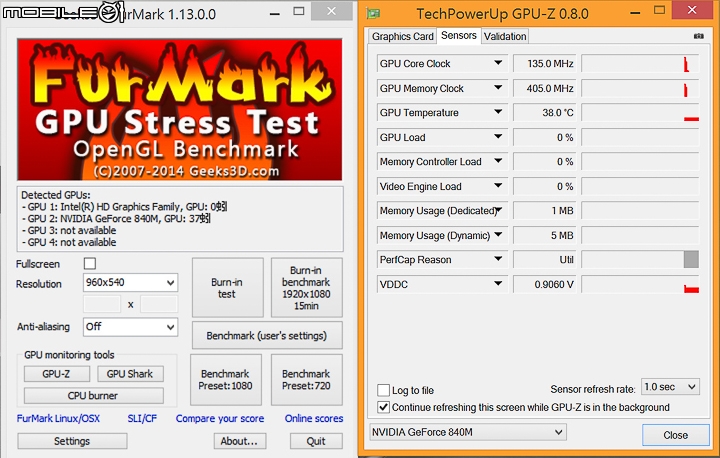Start the CPU burner
Image resolution: width=720 pixels, height=458 pixels.
93,396
